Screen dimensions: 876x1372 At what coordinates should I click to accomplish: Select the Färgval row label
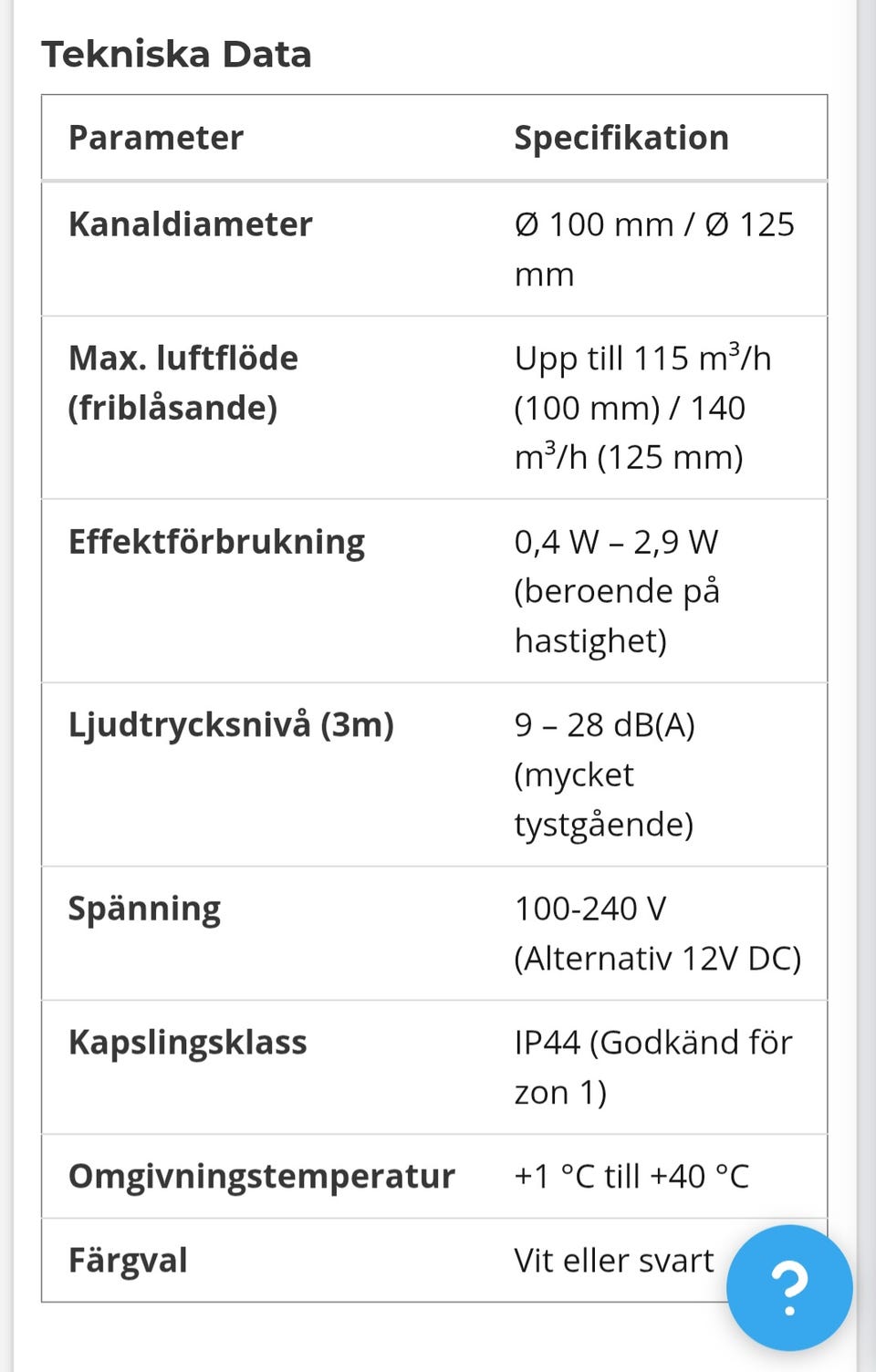[128, 1261]
